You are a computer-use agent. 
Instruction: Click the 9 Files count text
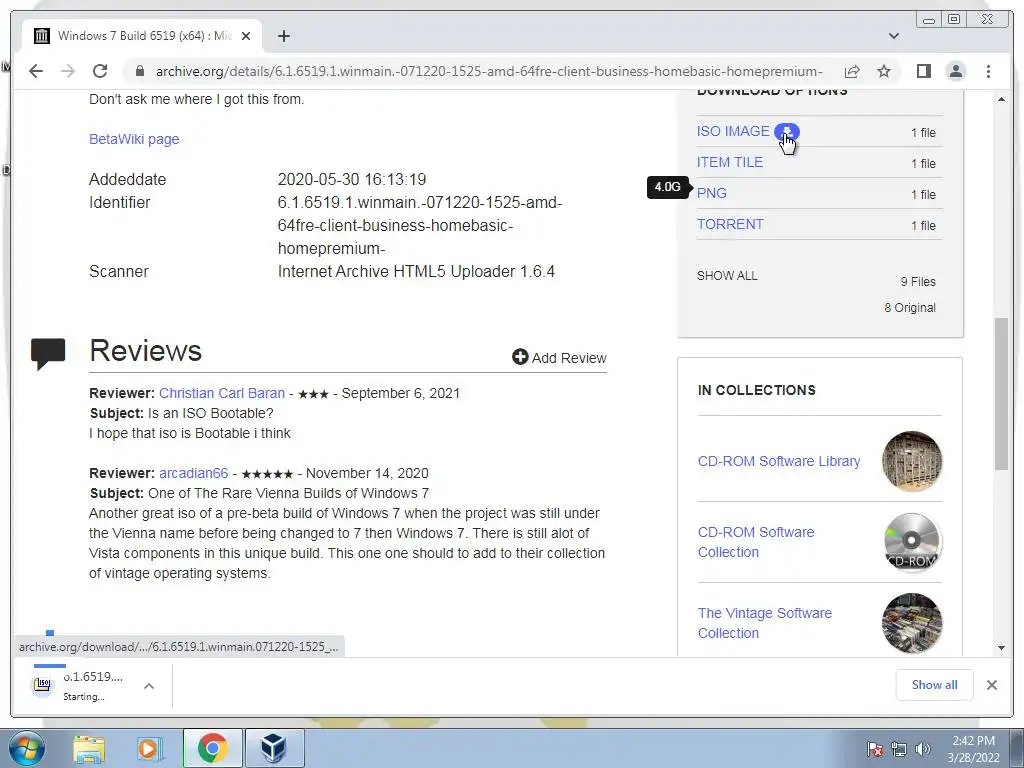coord(918,281)
